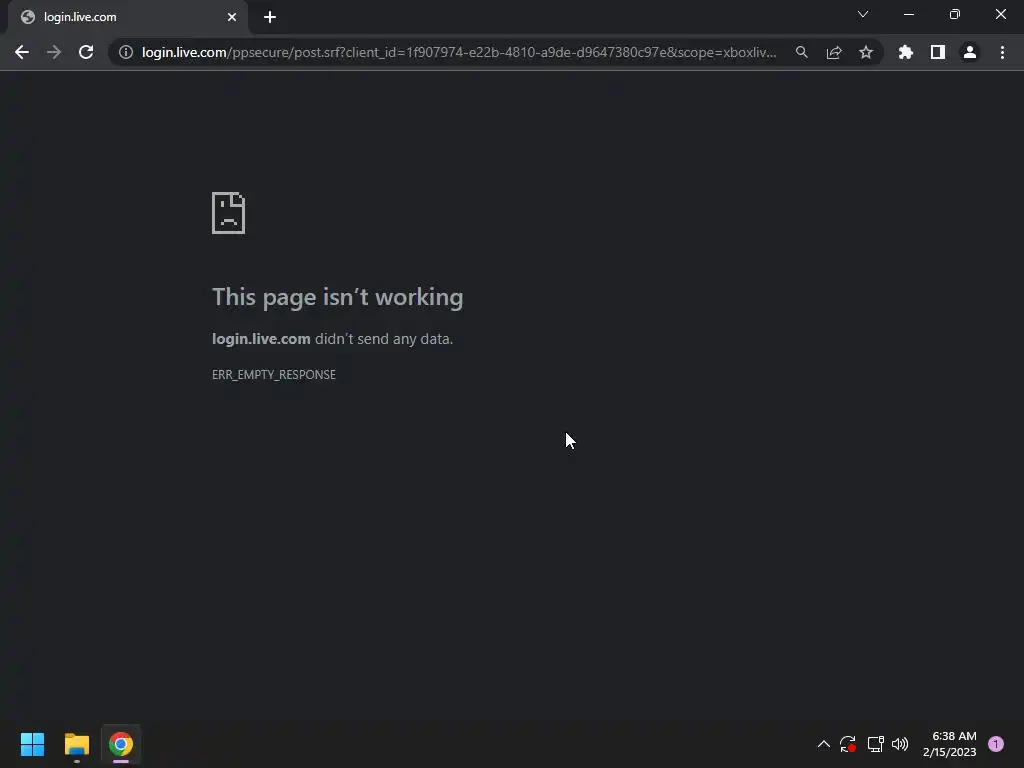
Task: Share this page via share icon
Action: (x=834, y=52)
